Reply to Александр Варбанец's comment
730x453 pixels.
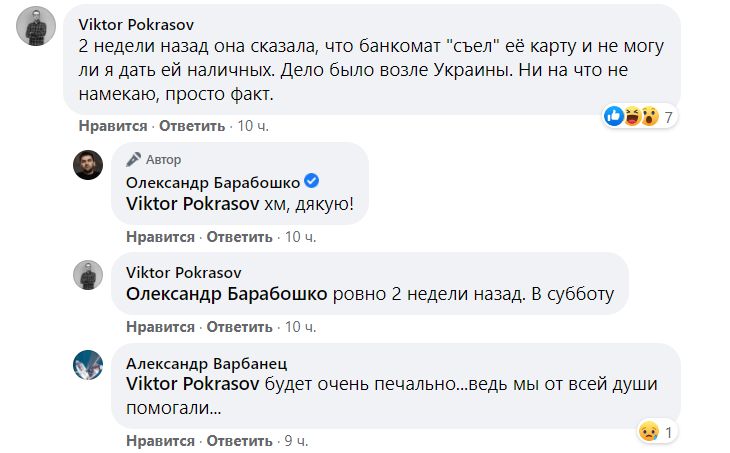pos(239,439)
